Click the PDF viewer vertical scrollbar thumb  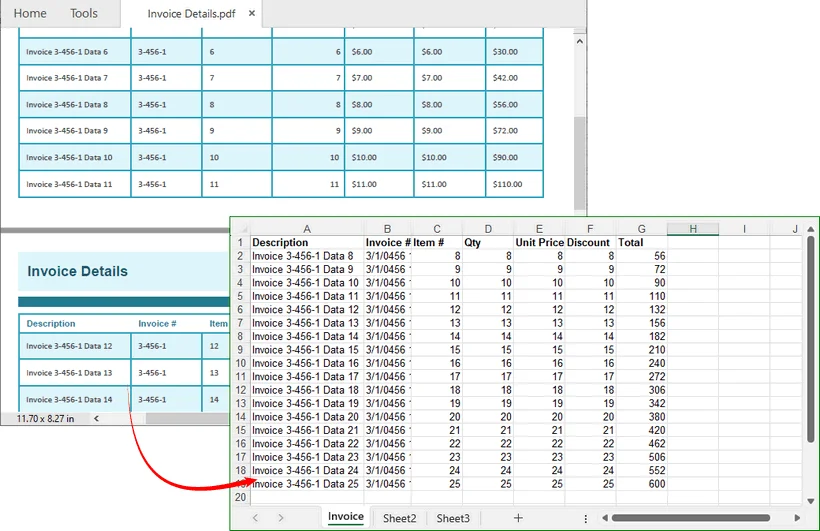pyautogui.click(x=579, y=163)
